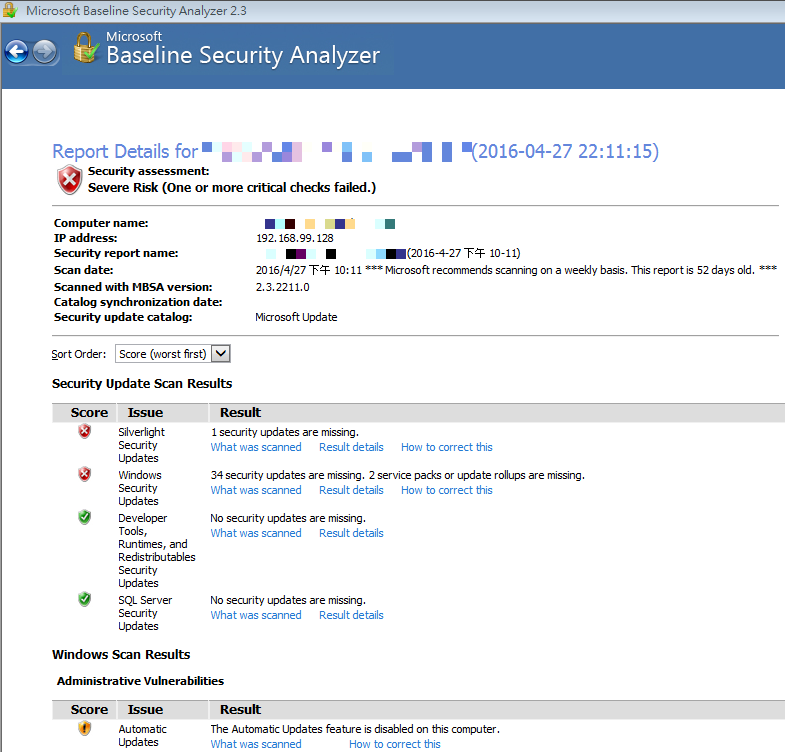Click yellow shield icon for Automatic Updates
The image size is (785, 752).
(x=85, y=729)
